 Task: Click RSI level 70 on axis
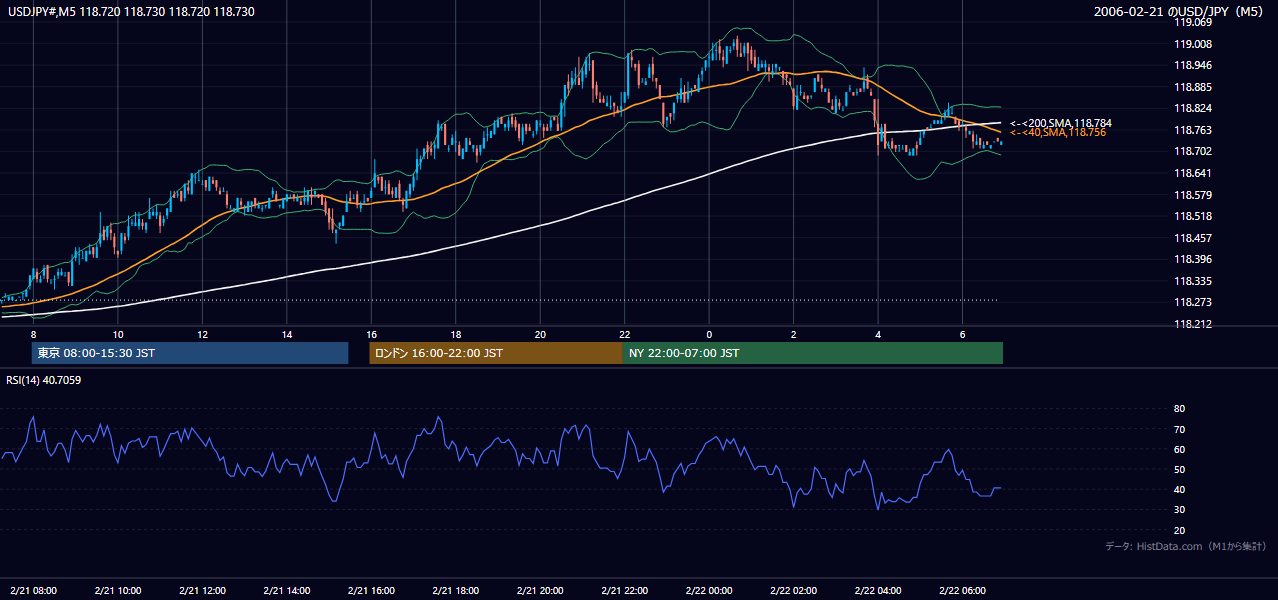(x=1180, y=429)
